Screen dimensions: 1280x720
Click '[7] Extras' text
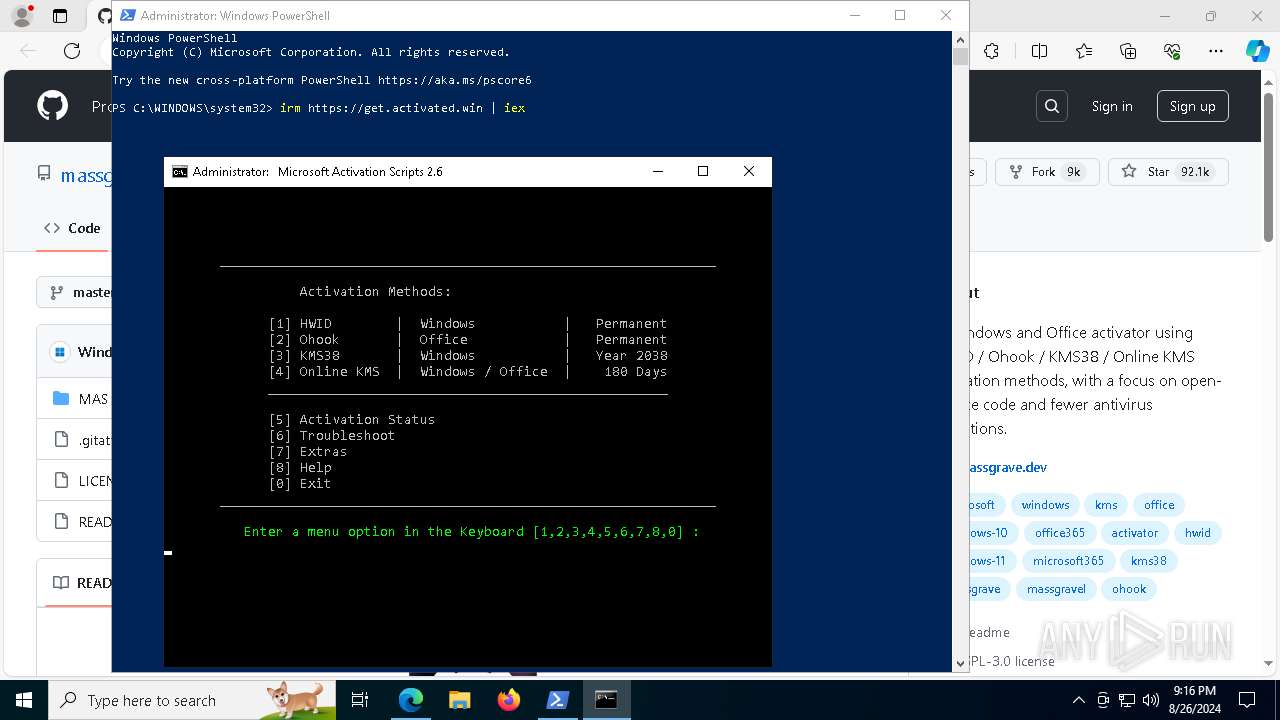[307, 451]
